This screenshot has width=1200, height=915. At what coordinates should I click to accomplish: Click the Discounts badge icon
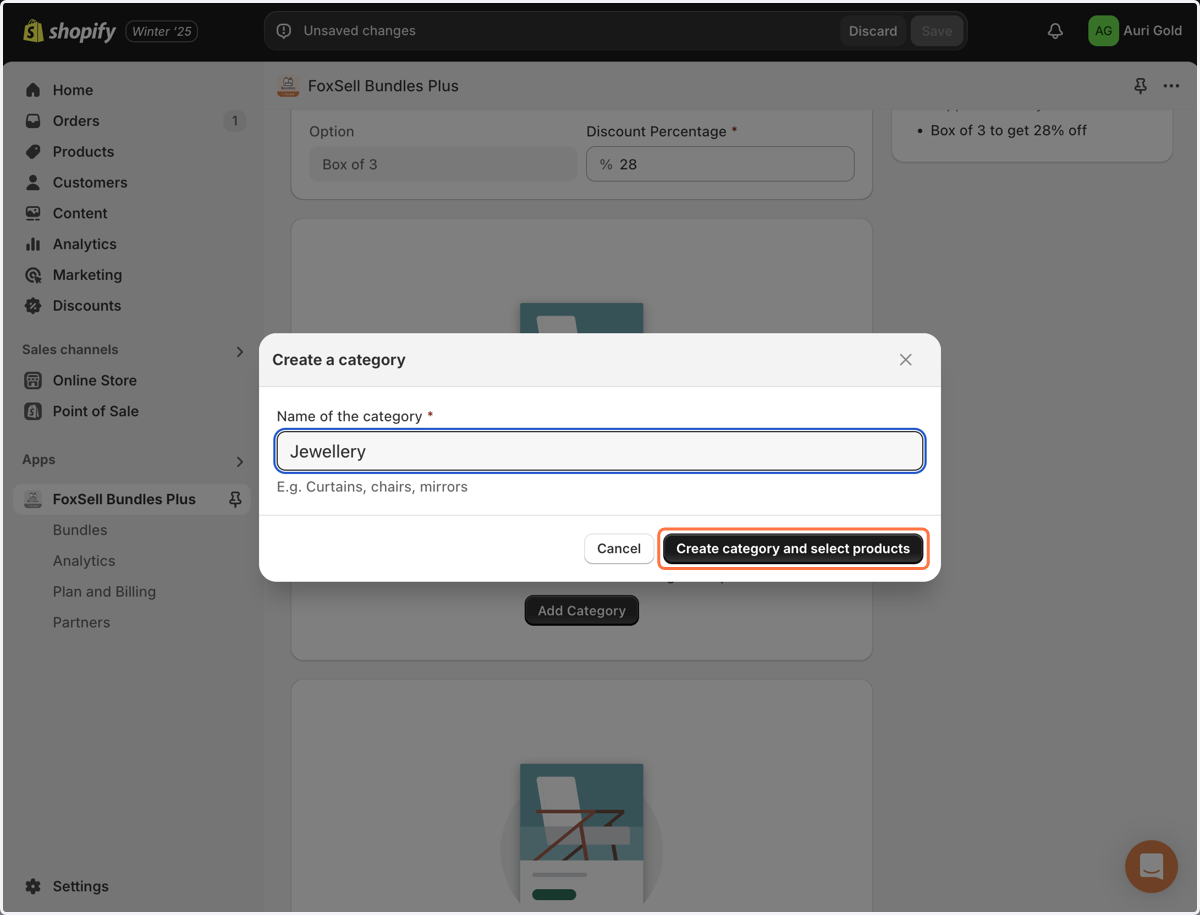33,306
